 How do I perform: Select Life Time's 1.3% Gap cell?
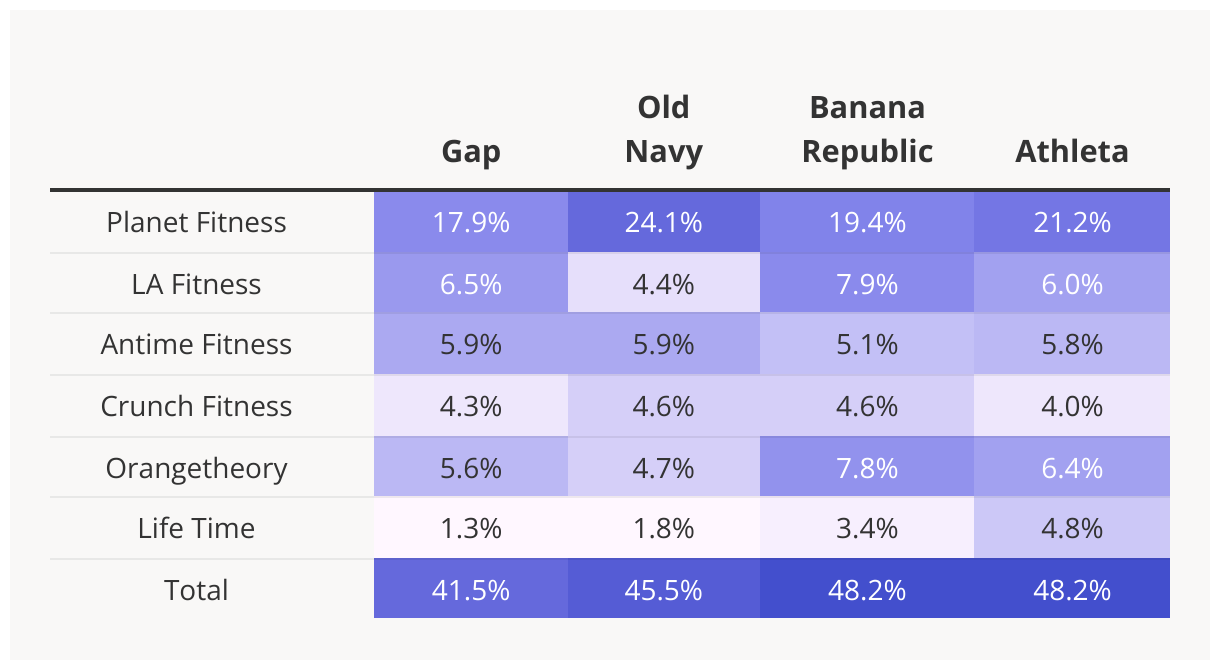click(471, 528)
